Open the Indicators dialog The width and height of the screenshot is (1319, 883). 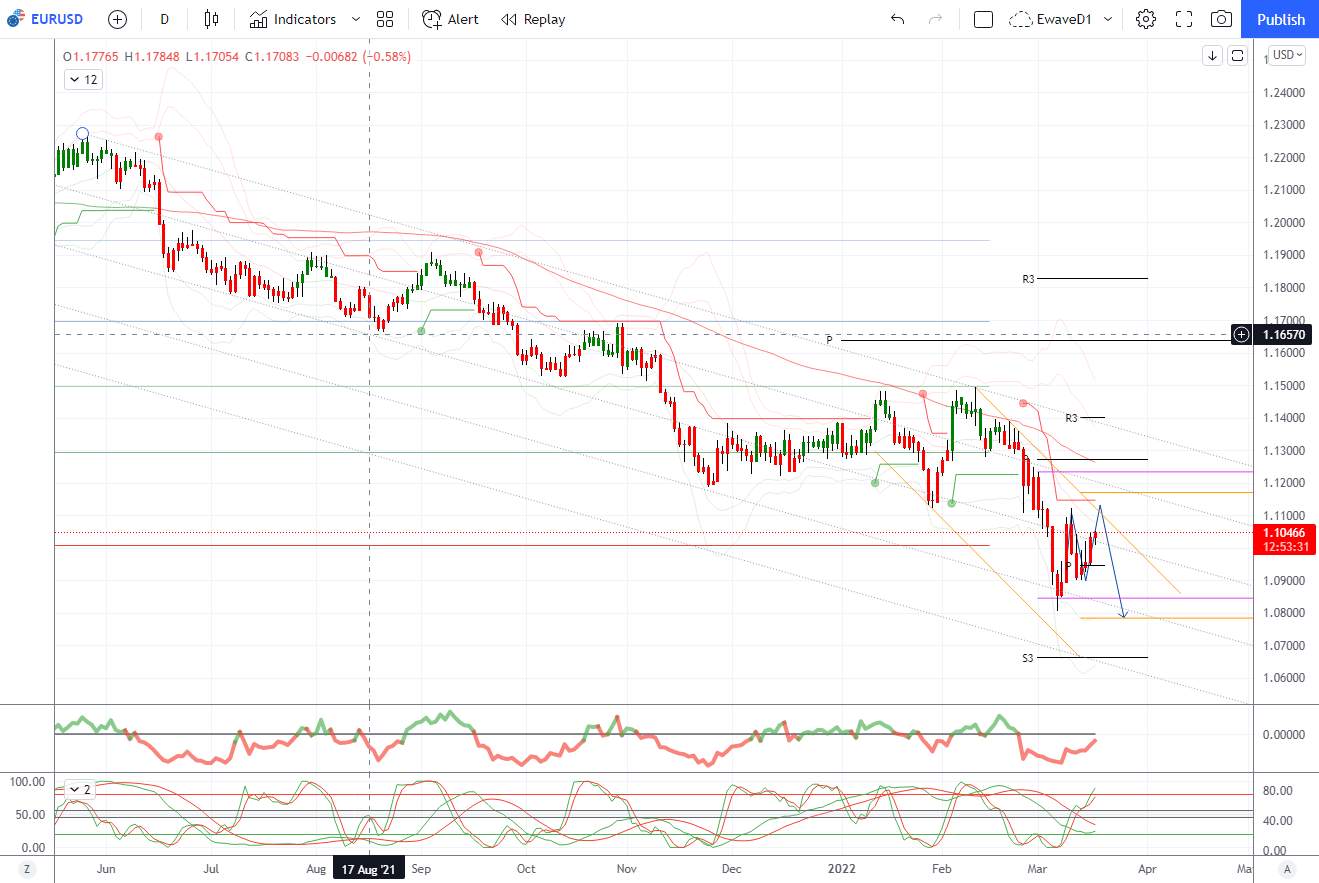[x=293, y=19]
